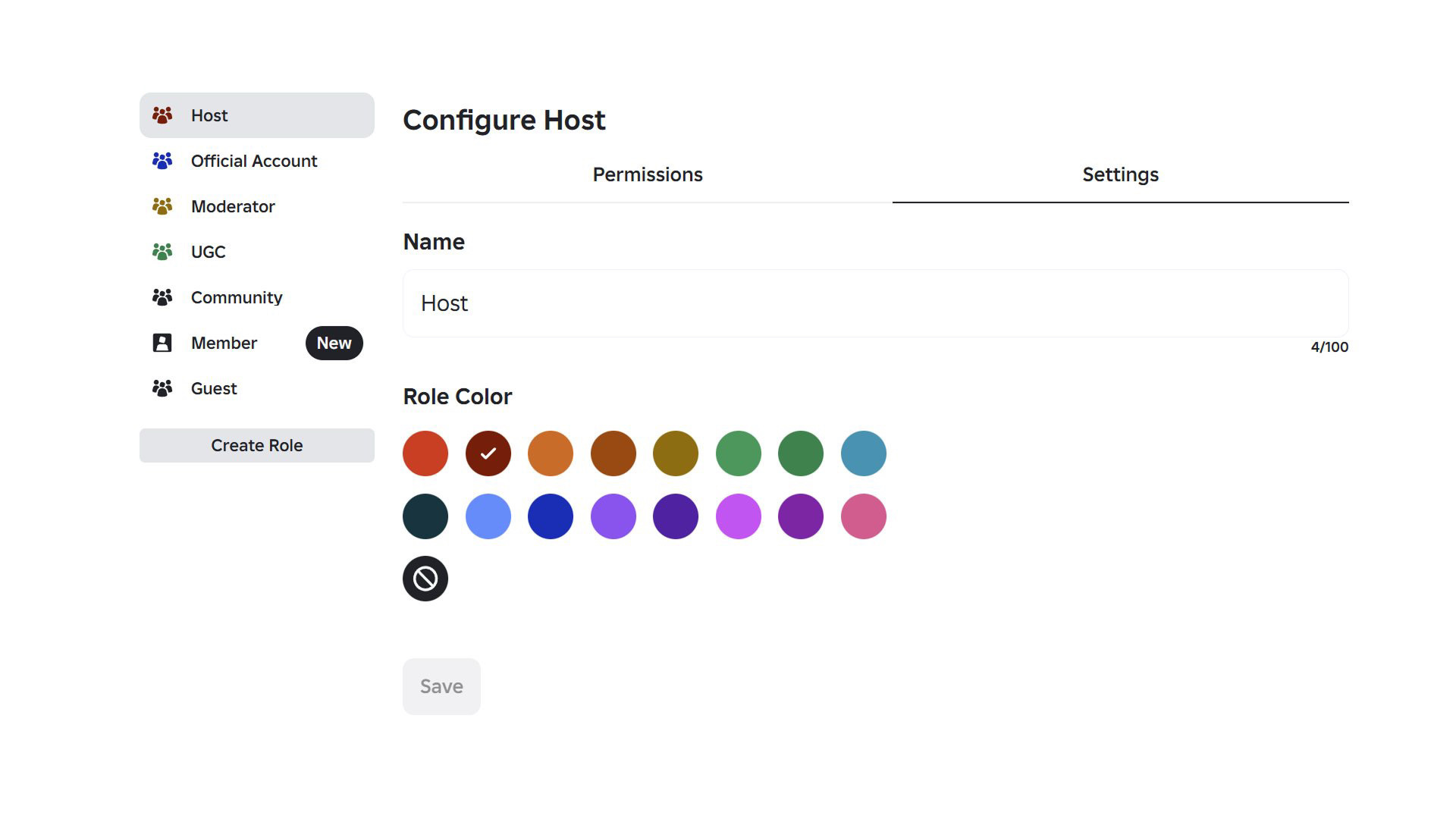Select the Community role icon
Viewport: 1456px width, 819px height.
tap(164, 297)
